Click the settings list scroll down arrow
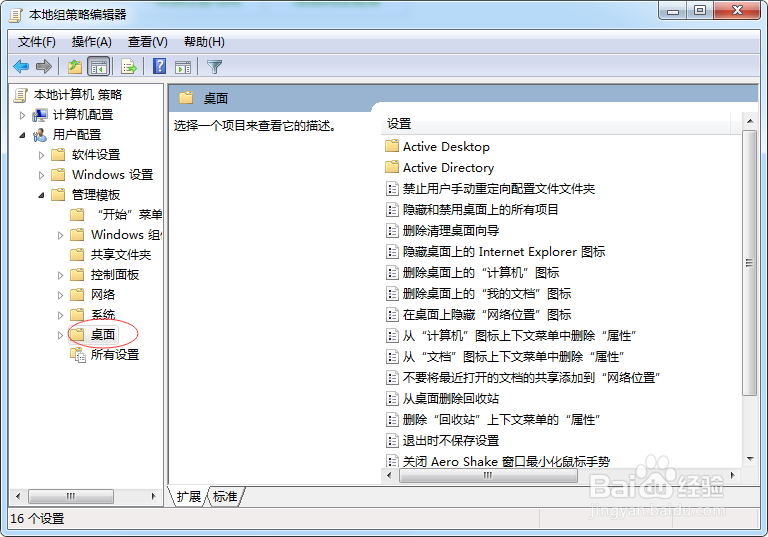Viewport: 768px width, 537px height. 750,460
